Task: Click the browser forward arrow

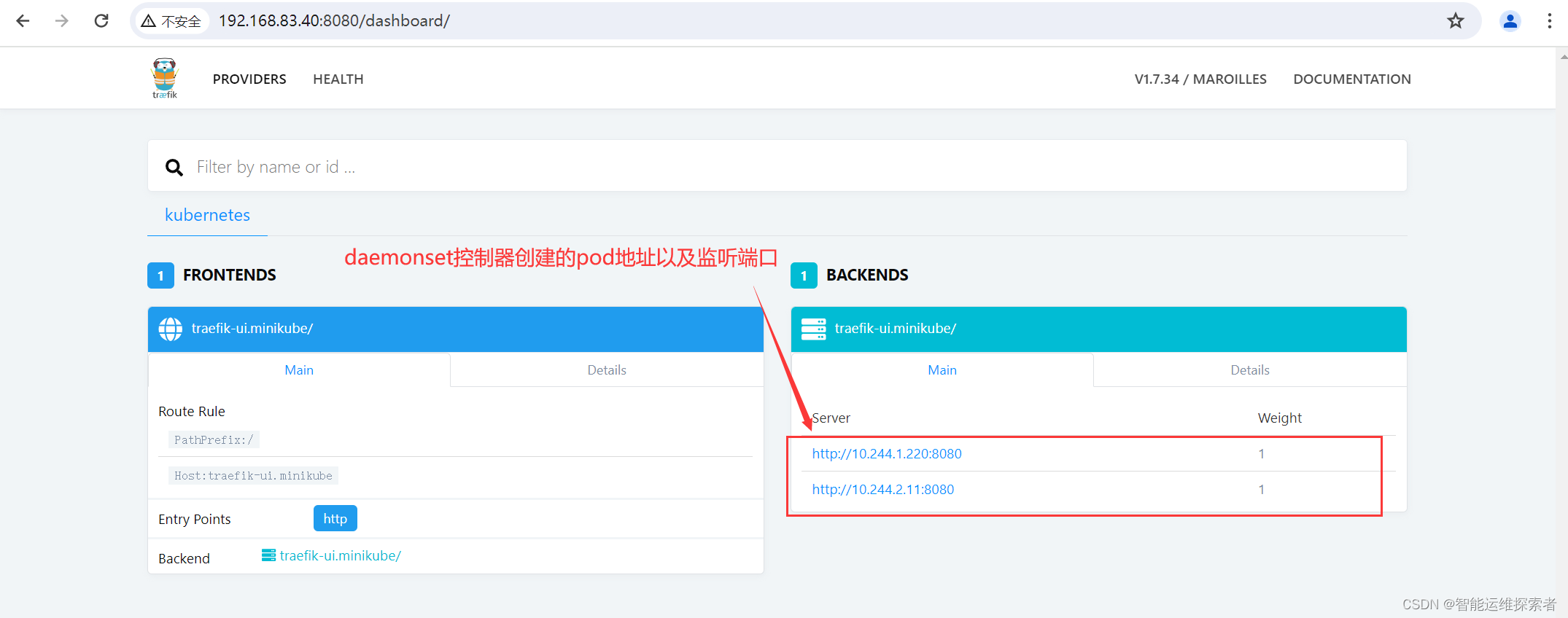Action: 62,21
